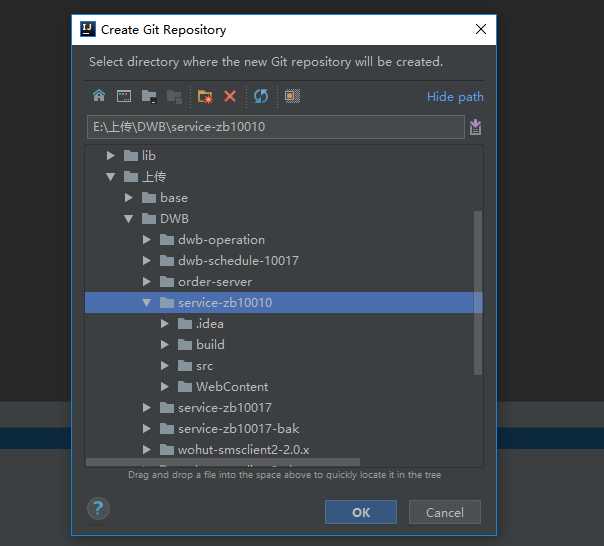The height and width of the screenshot is (546, 604).
Task: Click the Refresh icon
Action: [261, 96]
